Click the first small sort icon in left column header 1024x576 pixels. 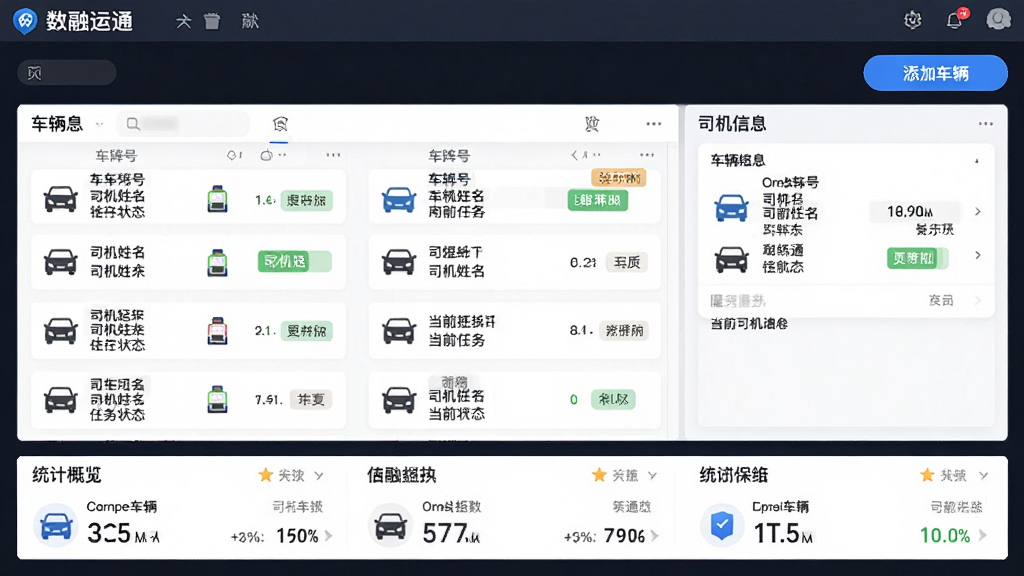pyautogui.click(x=234, y=155)
